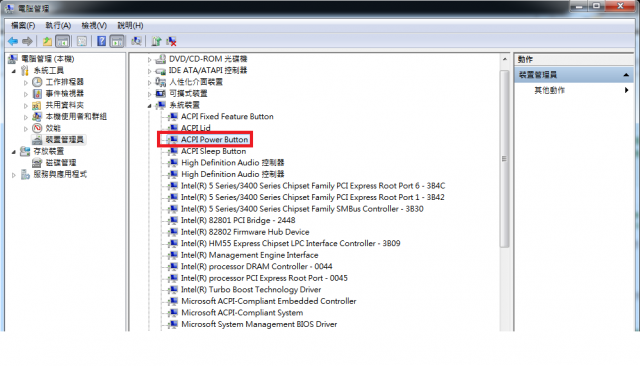The image size is (640, 366).
Task: Select Microsoft ACPI-Compliant Embedded Controller
Action: pyautogui.click(x=269, y=301)
